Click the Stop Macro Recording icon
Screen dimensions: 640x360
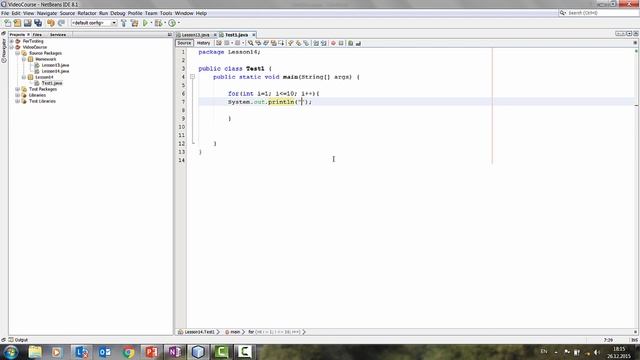tap(341, 43)
